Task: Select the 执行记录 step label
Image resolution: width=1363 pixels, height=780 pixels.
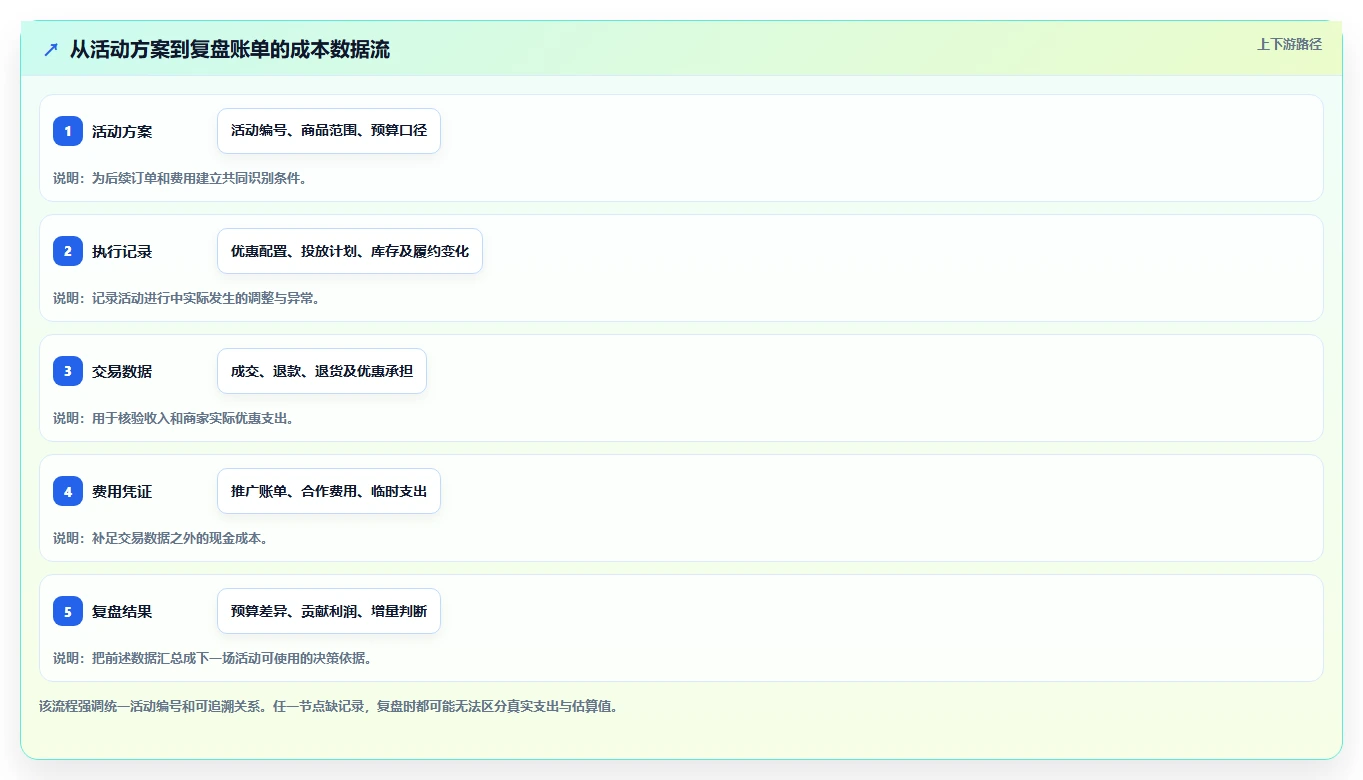Action: [x=122, y=251]
